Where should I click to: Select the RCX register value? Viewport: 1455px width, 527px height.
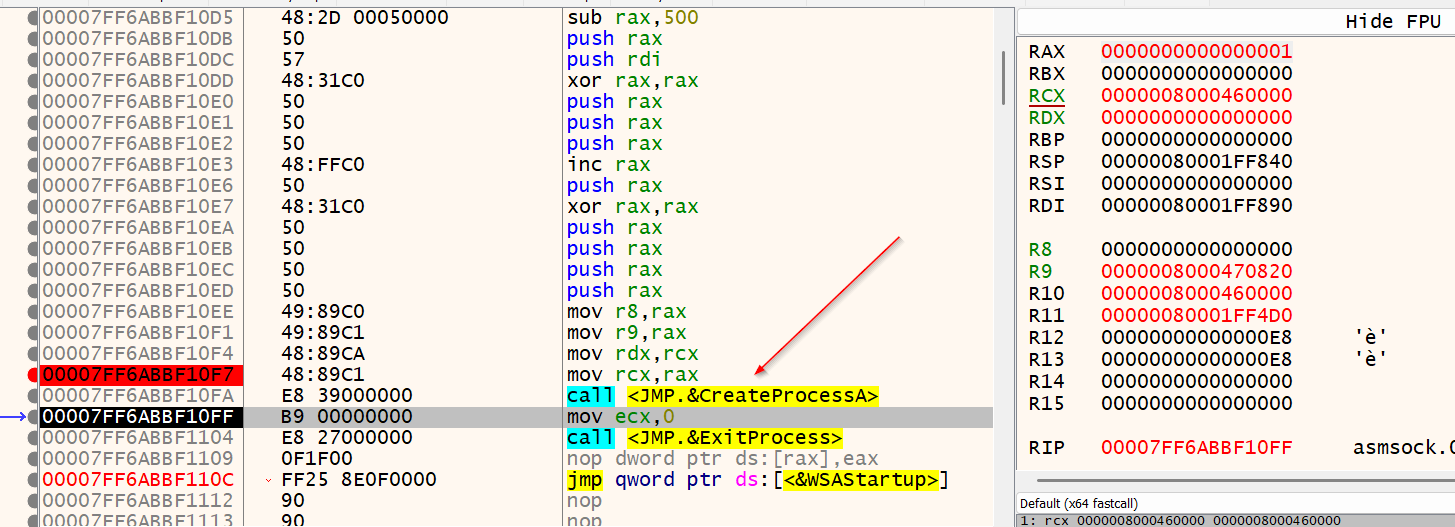coord(1196,96)
